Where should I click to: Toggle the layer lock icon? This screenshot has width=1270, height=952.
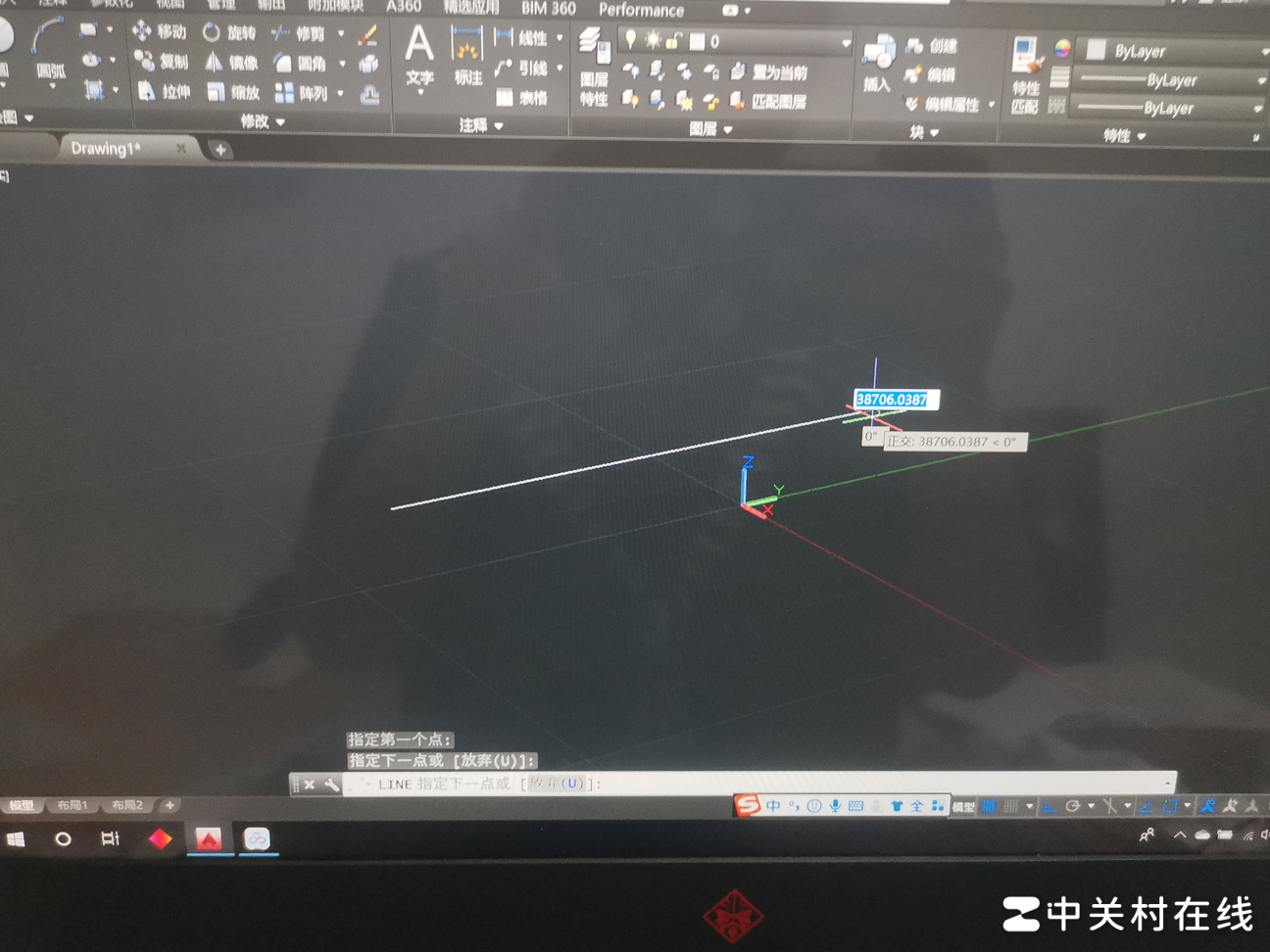(x=673, y=41)
